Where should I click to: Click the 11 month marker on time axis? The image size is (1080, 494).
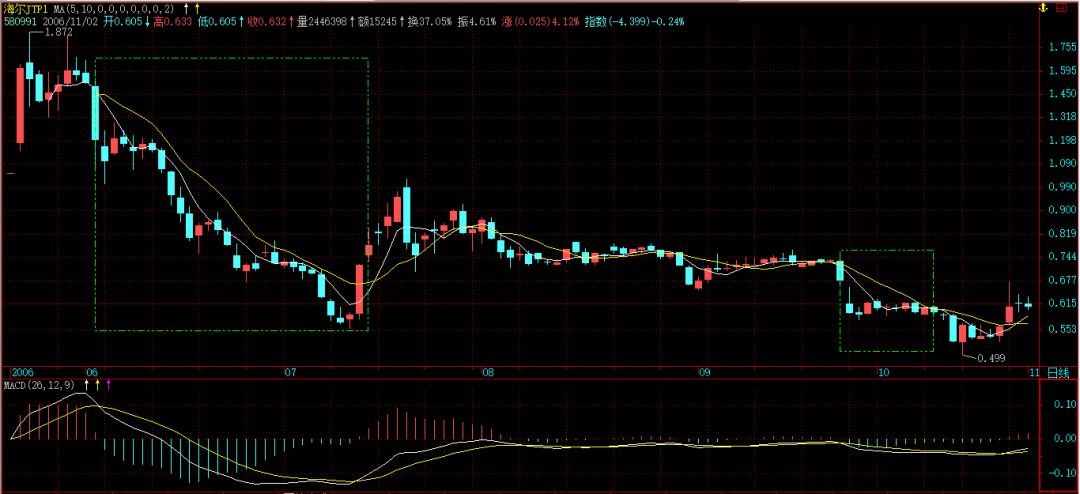[1034, 373]
